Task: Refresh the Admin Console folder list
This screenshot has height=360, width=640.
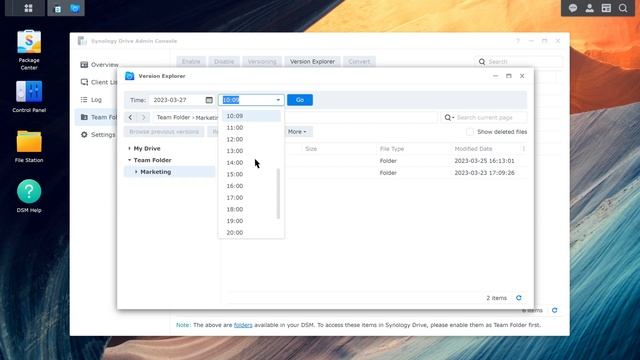Action: tap(554, 310)
